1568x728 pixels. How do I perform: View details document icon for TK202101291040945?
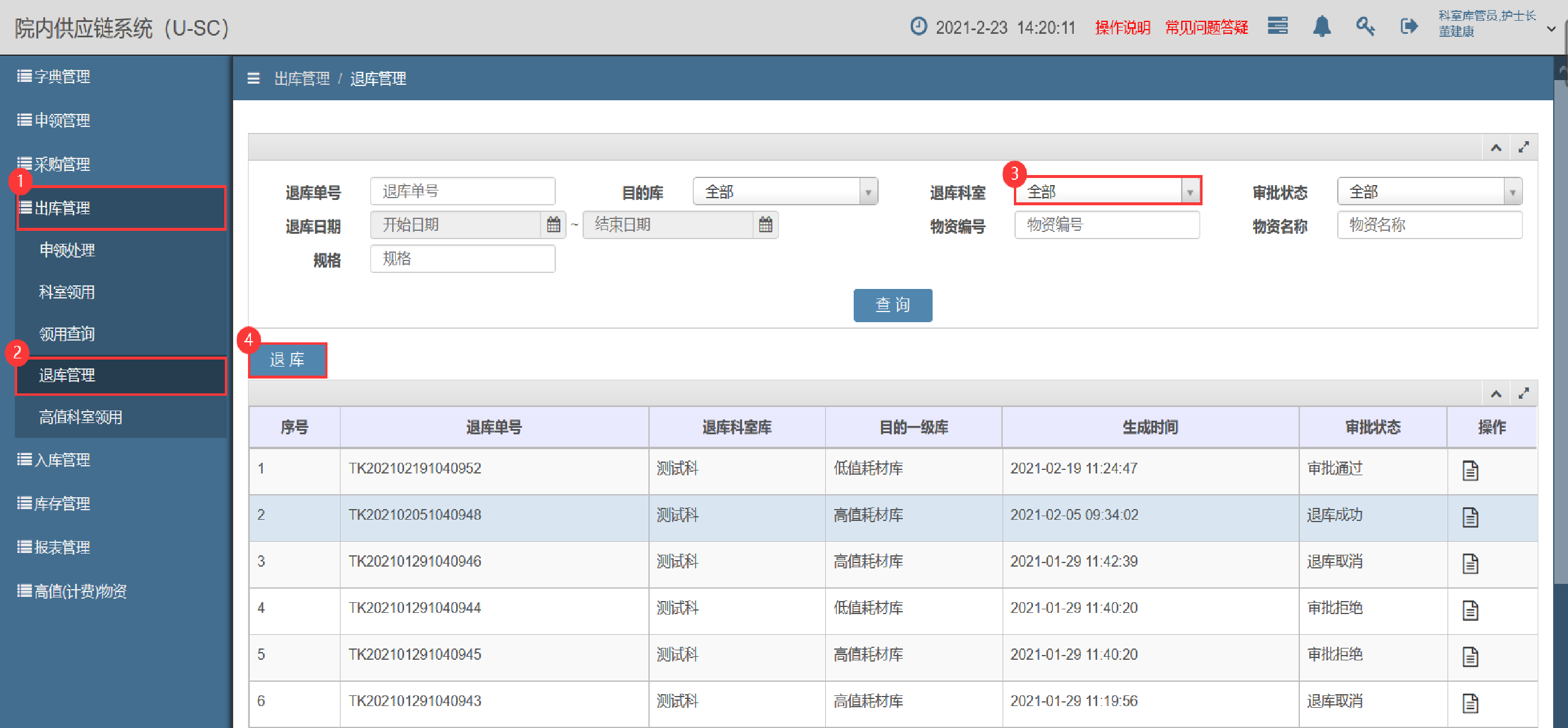point(1470,656)
